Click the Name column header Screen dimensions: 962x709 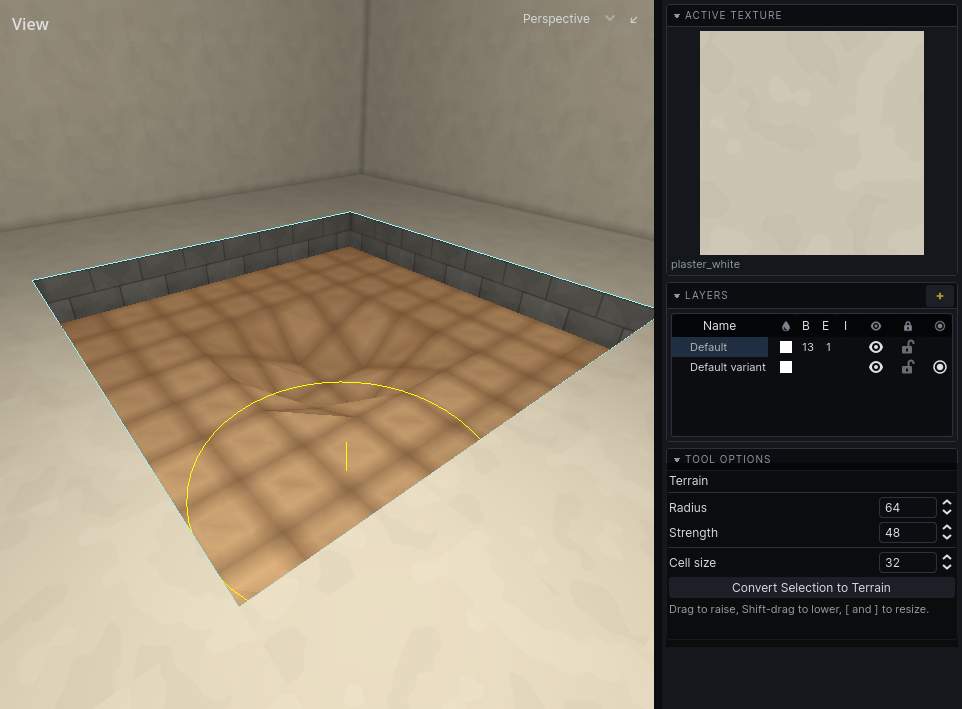pos(719,326)
